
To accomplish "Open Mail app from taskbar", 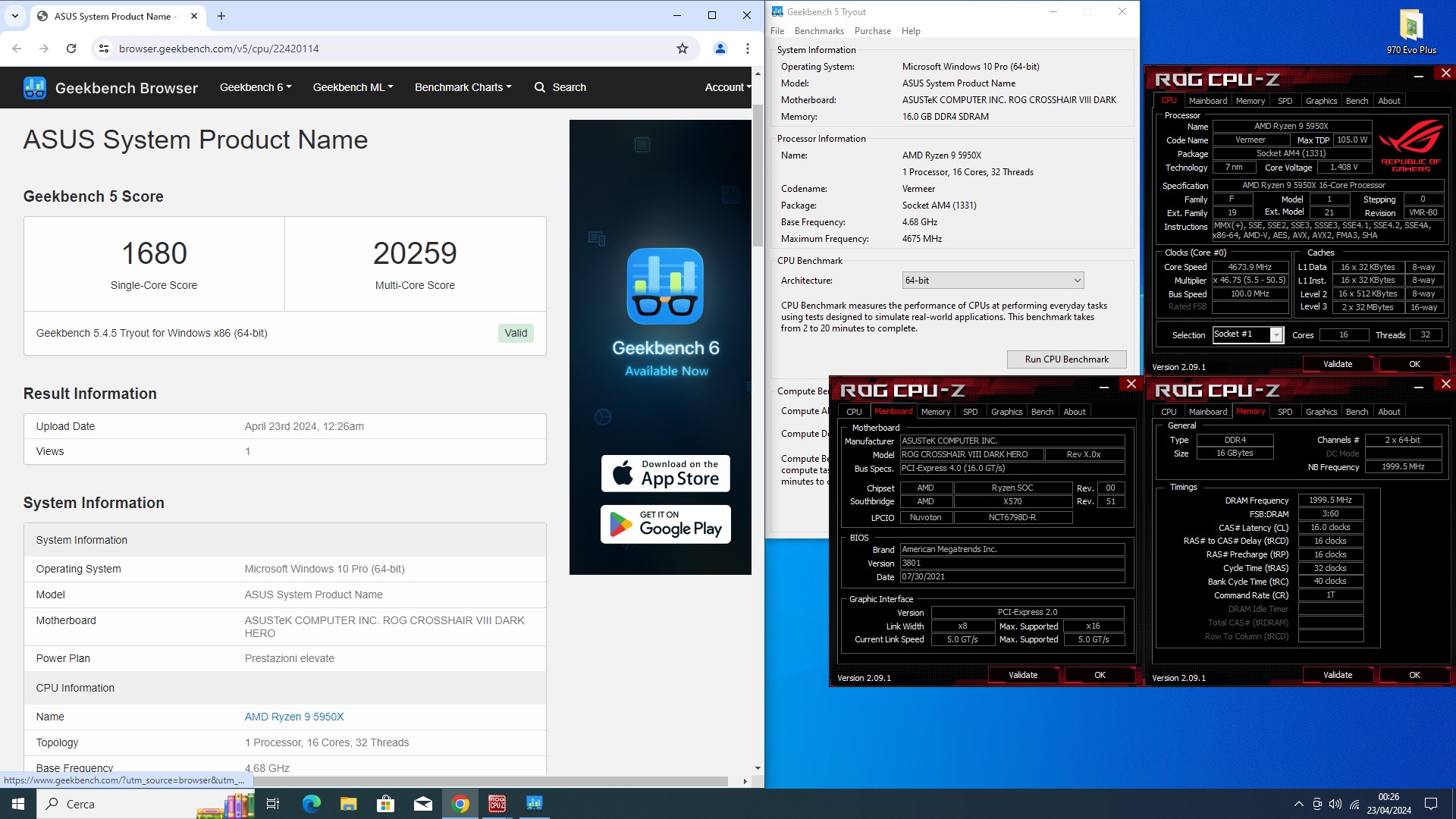I will (x=423, y=804).
